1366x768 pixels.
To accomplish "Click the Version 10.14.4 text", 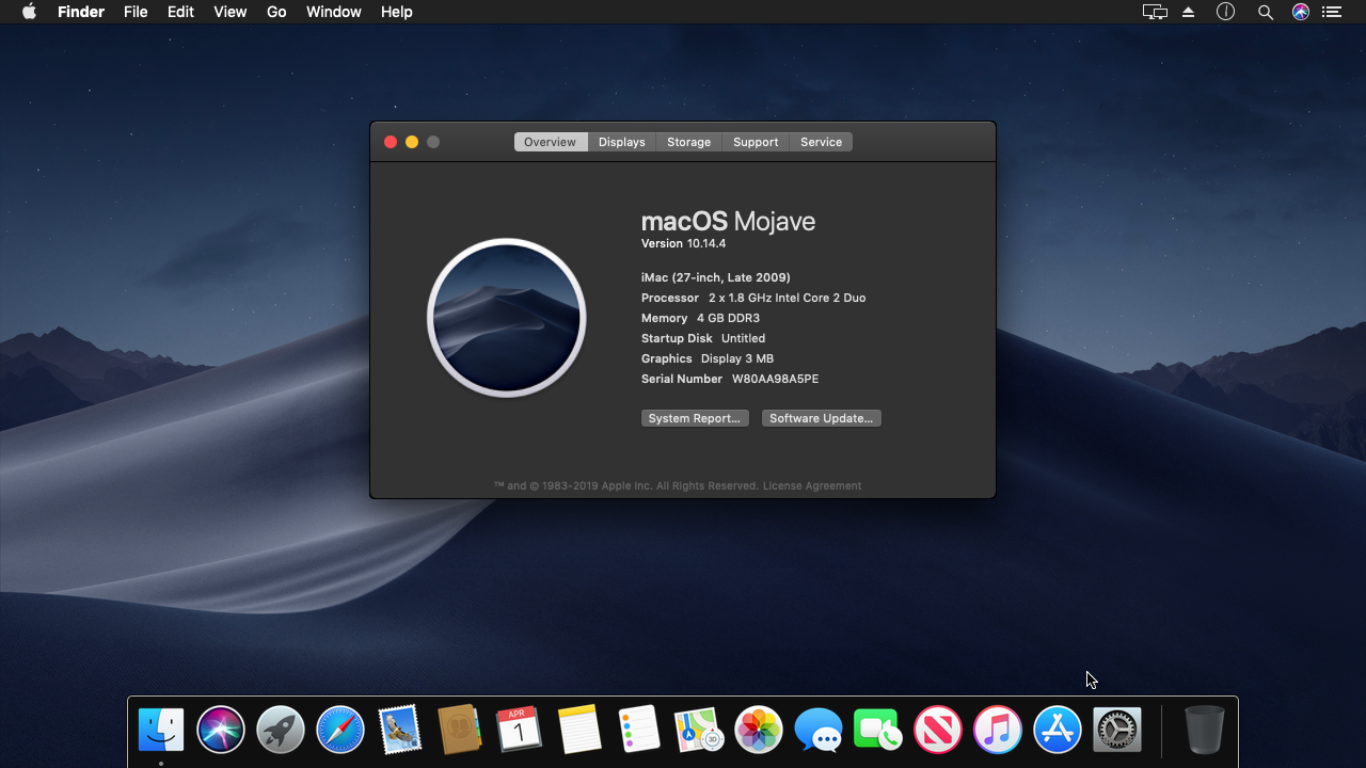I will coord(683,244).
